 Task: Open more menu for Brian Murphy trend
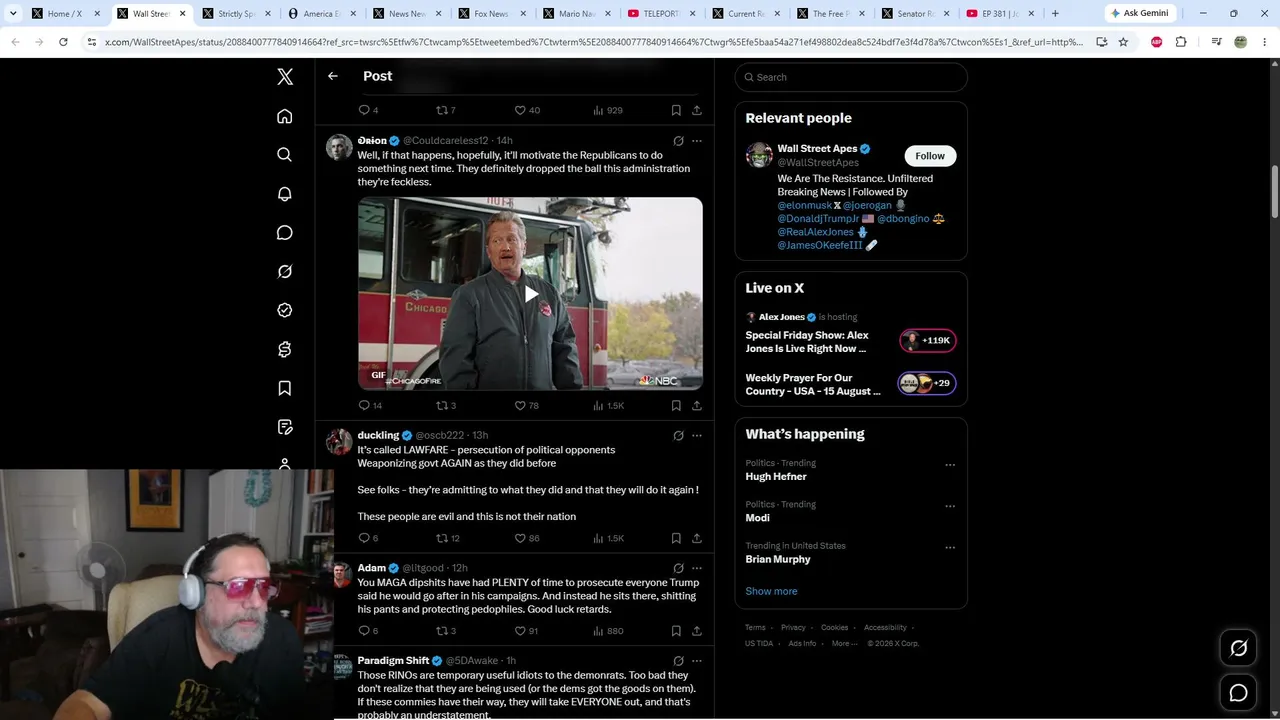click(x=950, y=547)
